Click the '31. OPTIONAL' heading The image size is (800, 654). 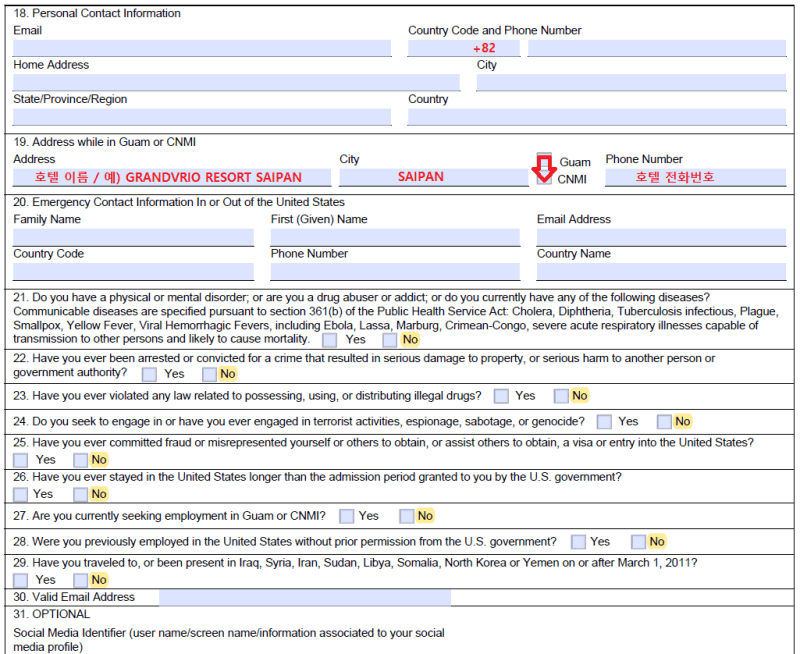(52, 614)
